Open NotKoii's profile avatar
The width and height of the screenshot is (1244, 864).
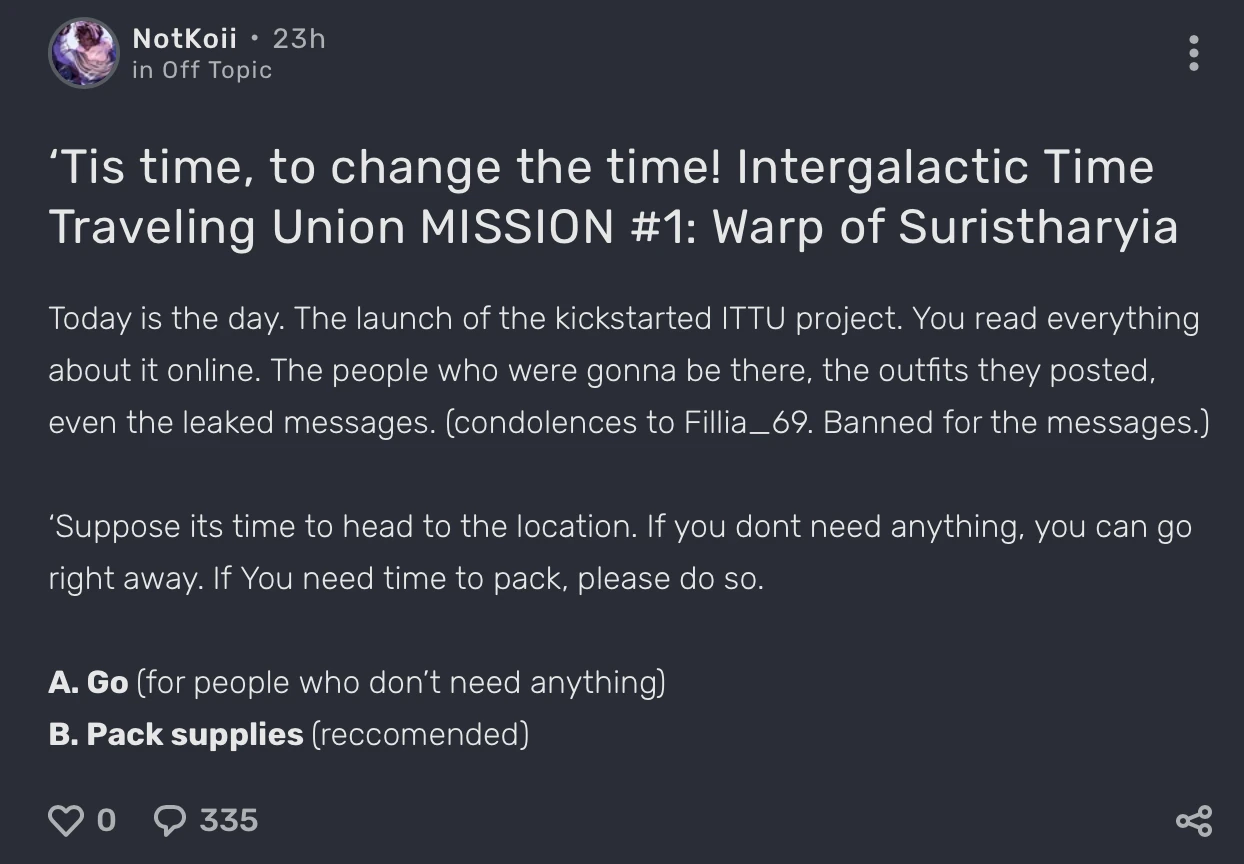(x=84, y=53)
